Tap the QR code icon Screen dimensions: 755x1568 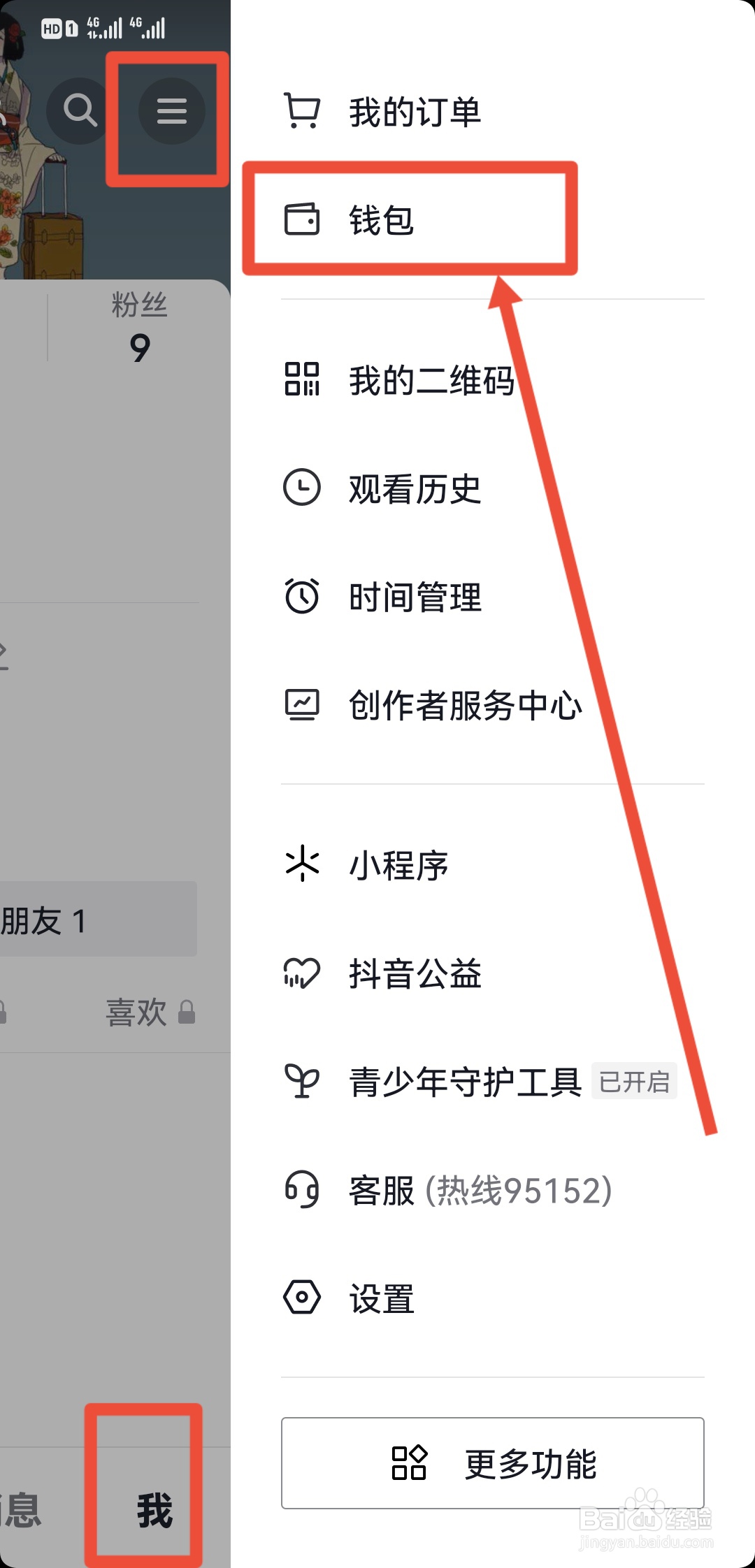(302, 379)
